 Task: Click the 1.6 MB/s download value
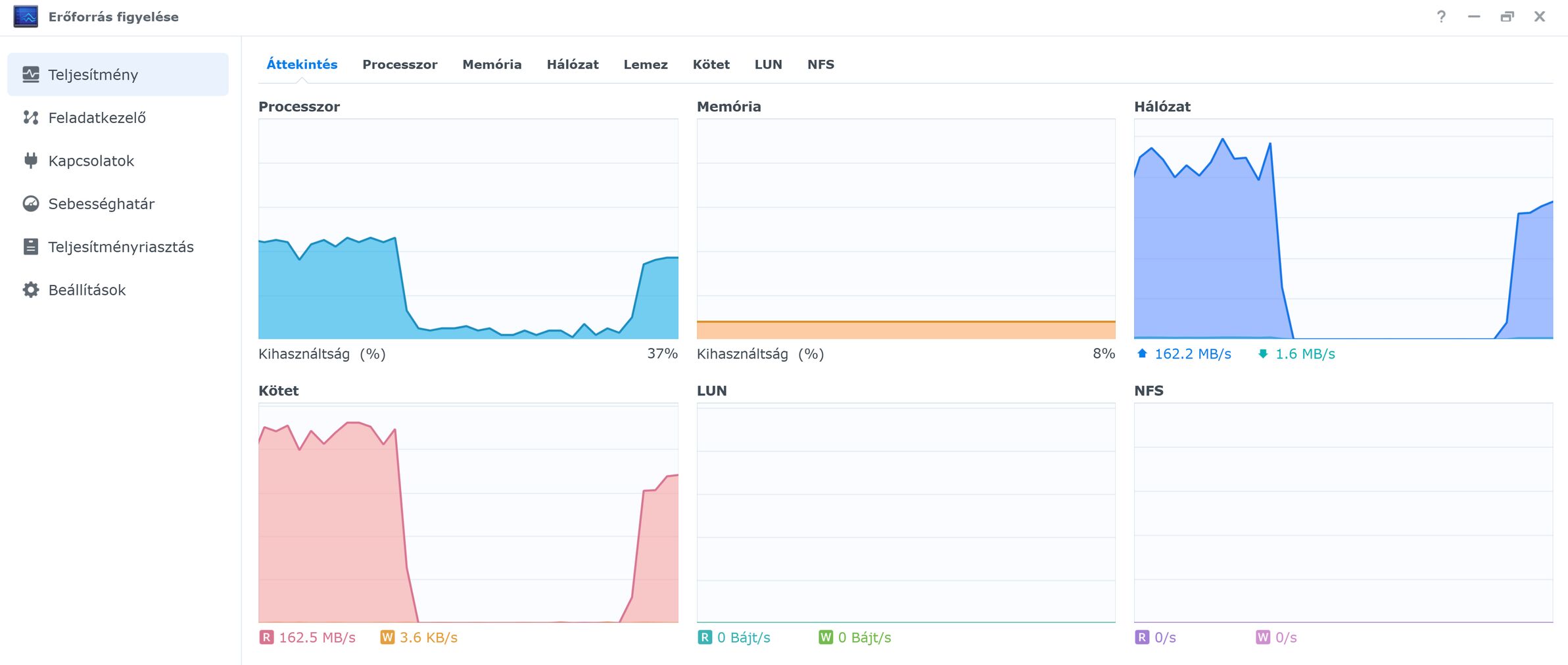[1305, 354]
